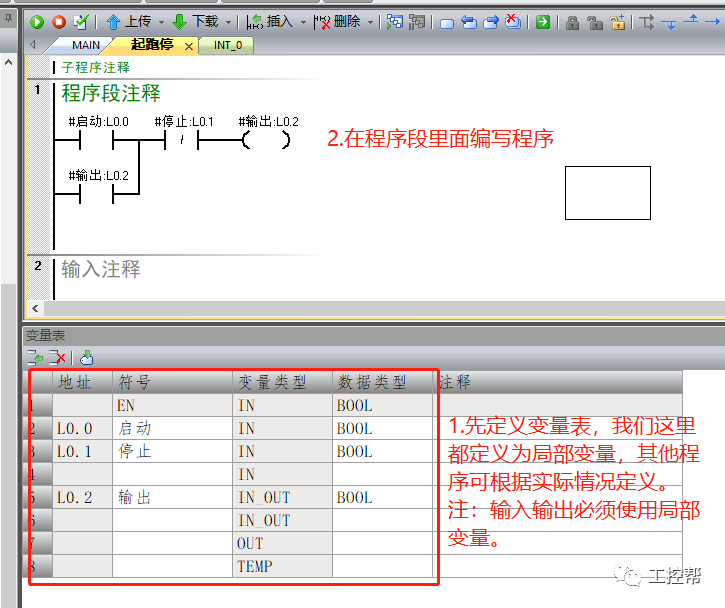The width and height of the screenshot is (725, 608).
Task: Click the L0.0 address cell
Action: 82,429
